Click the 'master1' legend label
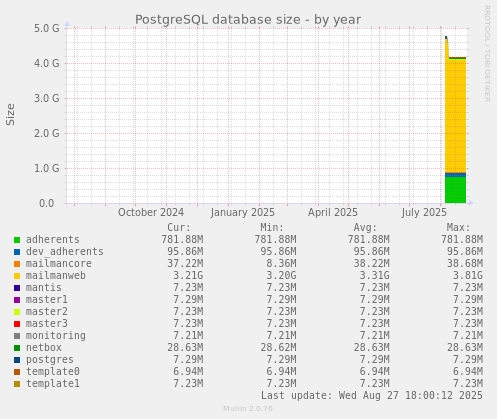This screenshot has width=497, height=419. click(x=47, y=300)
